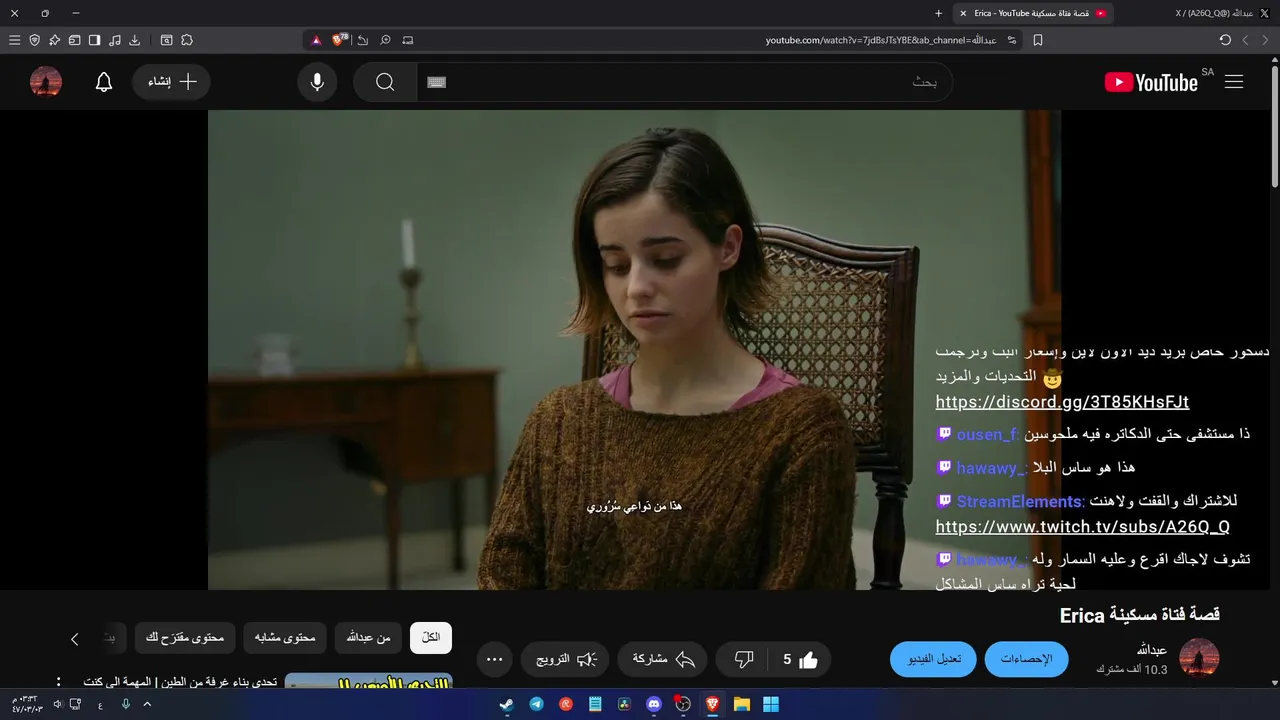Screen dimensions: 1280x720
Task: Click the Brave Rewards triangle icon
Action: 316,40
